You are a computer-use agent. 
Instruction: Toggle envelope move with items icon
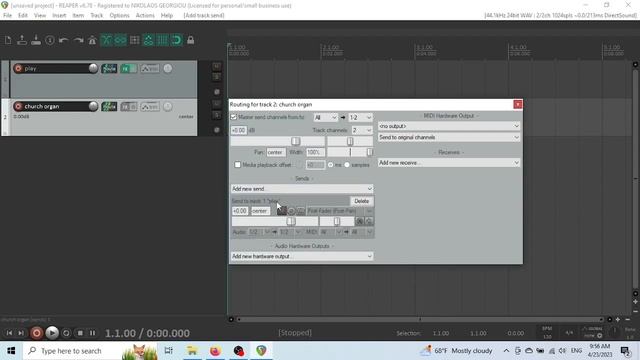coord(148,40)
